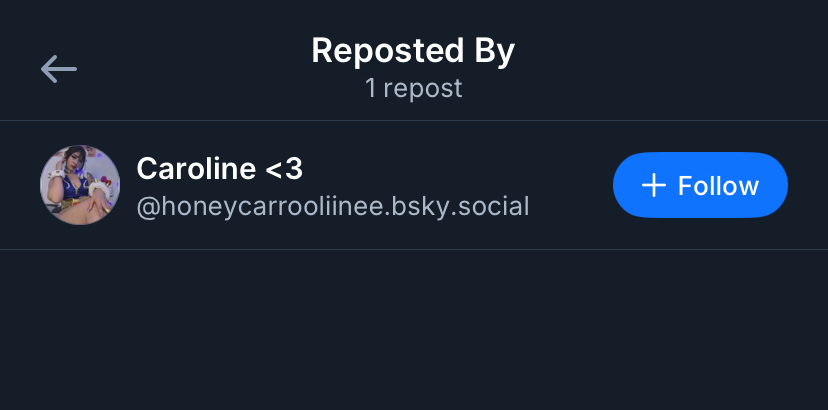Return to the previous post view

coord(59,68)
